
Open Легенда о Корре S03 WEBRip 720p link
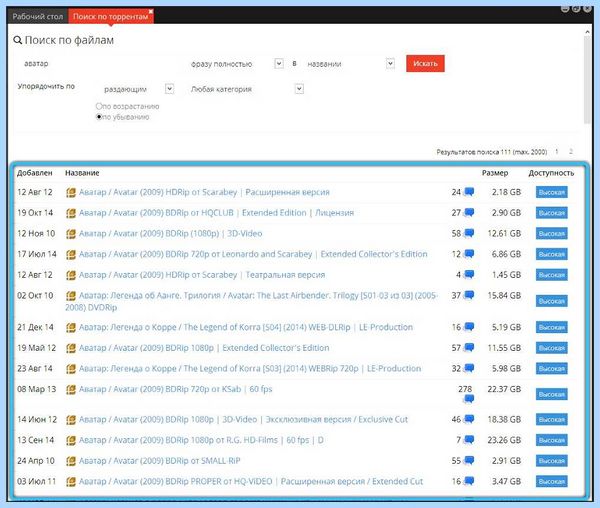point(250,368)
